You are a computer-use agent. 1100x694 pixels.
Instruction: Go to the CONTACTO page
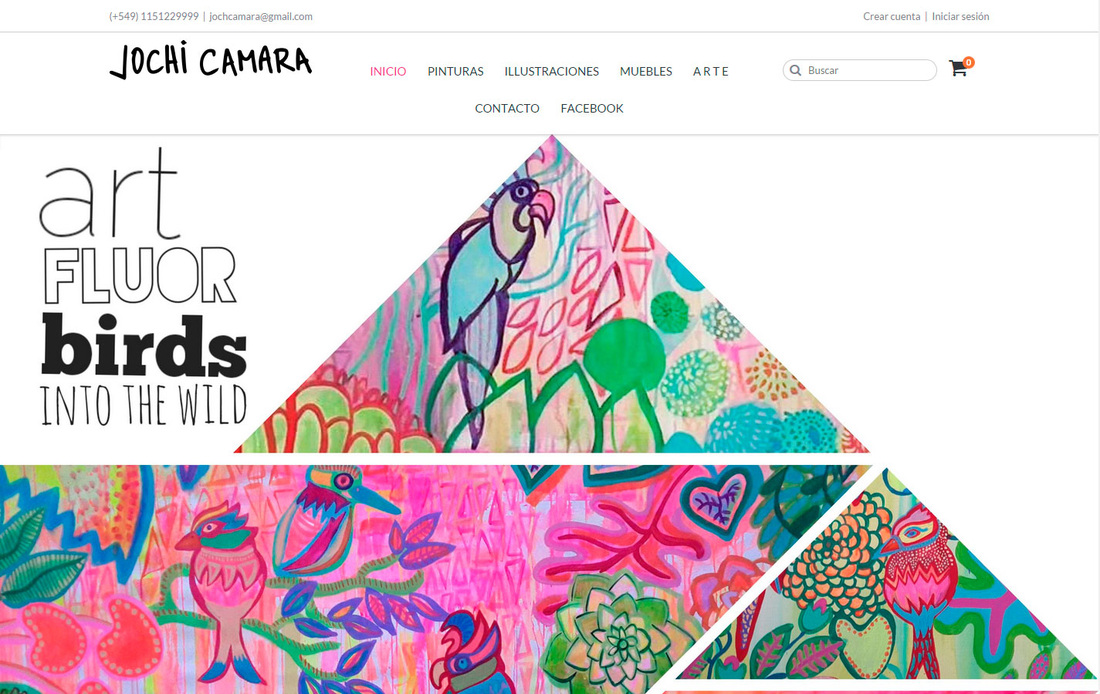507,109
